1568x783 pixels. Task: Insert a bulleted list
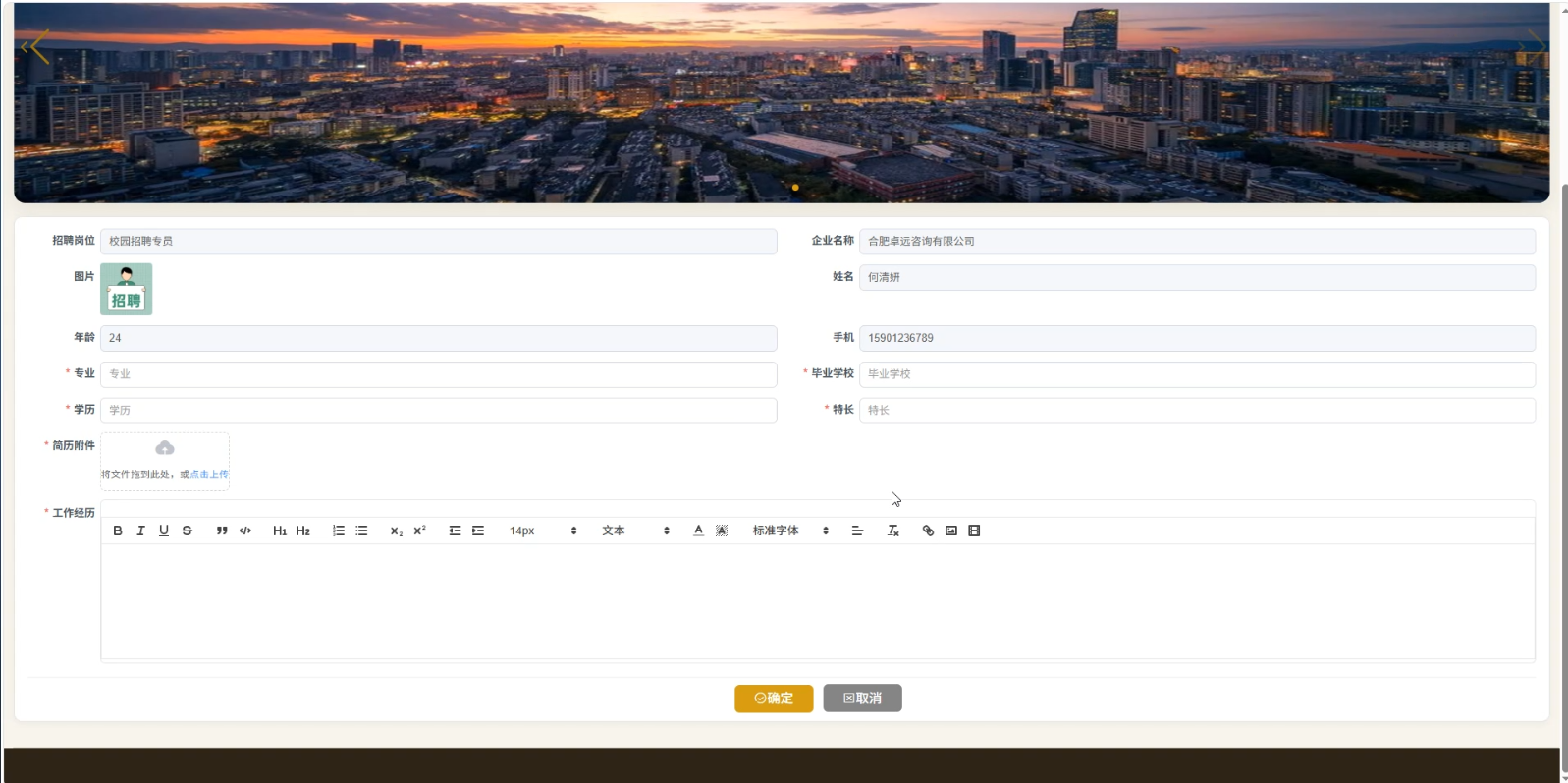(361, 531)
